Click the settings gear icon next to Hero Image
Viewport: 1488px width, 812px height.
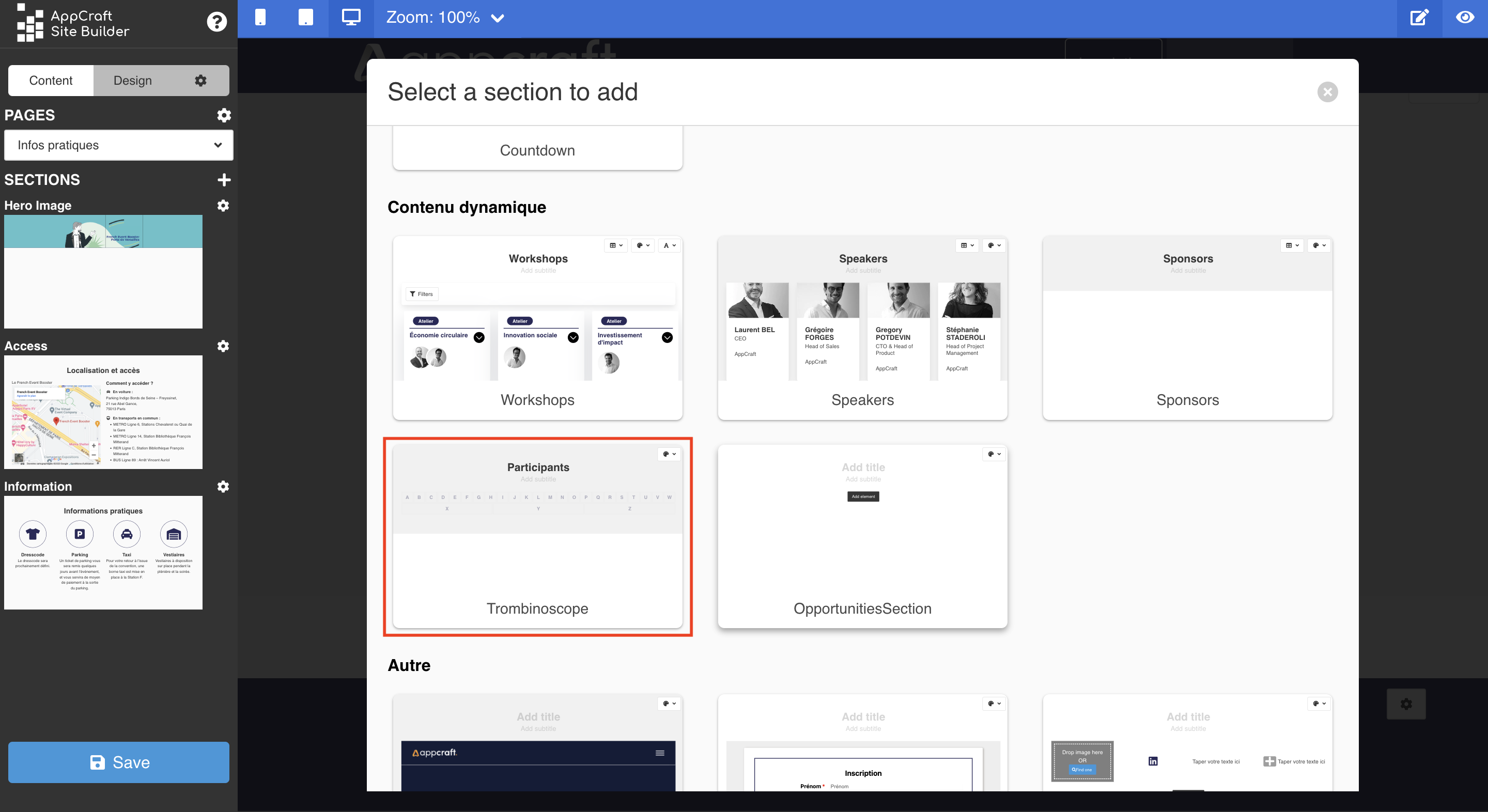(222, 205)
